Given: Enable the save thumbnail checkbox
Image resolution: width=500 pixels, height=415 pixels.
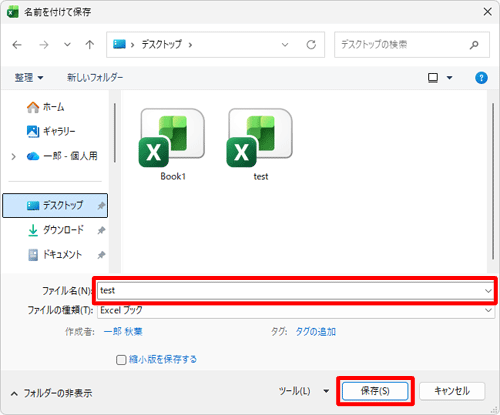Looking at the screenshot, I should [x=121, y=360].
